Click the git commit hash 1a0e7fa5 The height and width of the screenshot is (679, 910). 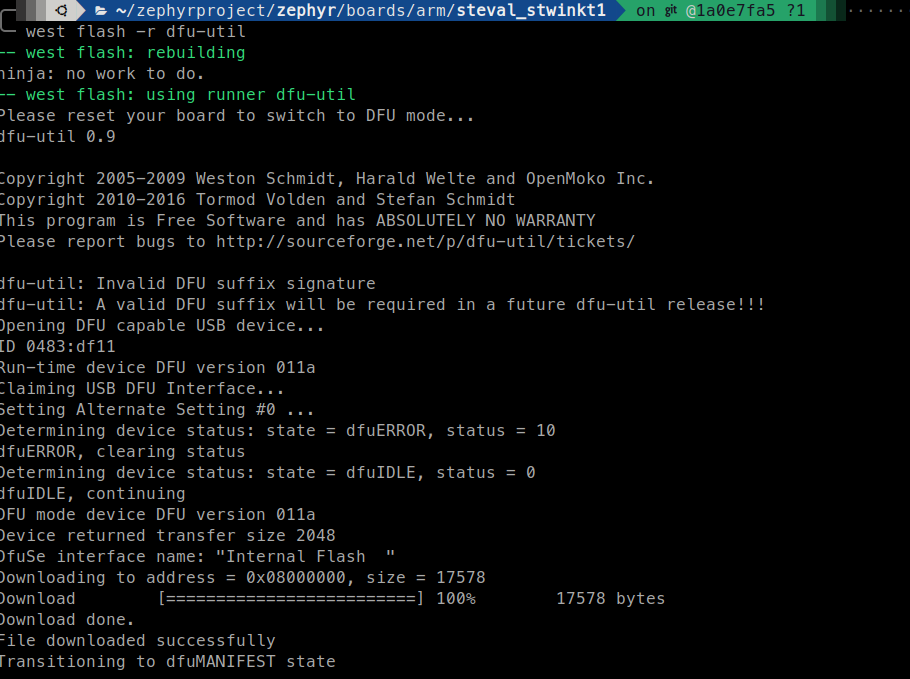[724, 10]
